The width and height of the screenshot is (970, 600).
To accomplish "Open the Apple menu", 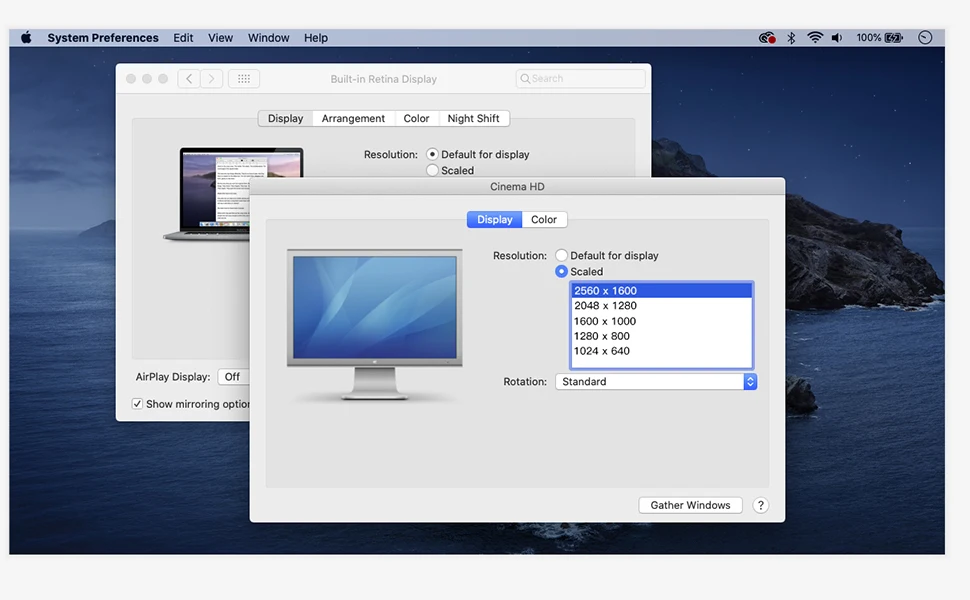I will [x=26, y=38].
